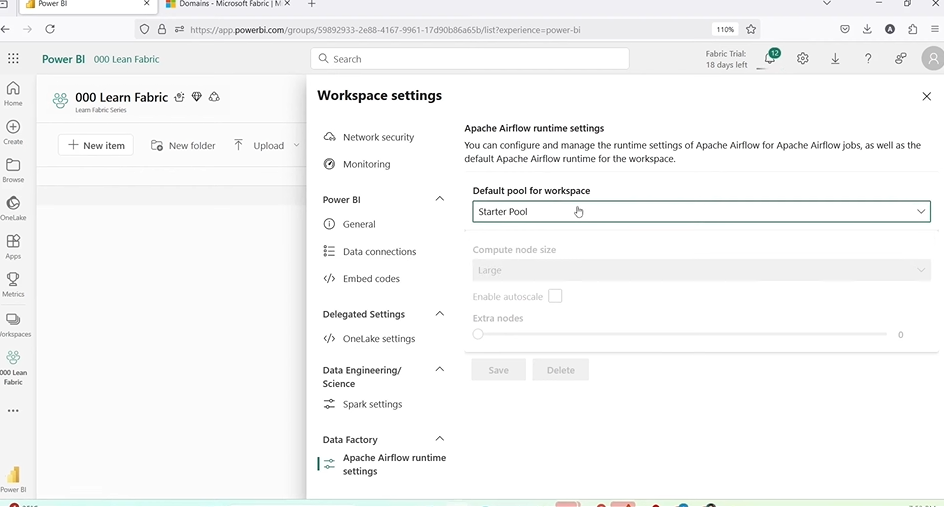Click the New item button
Image resolution: width=944 pixels, height=507 pixels.
(96, 145)
